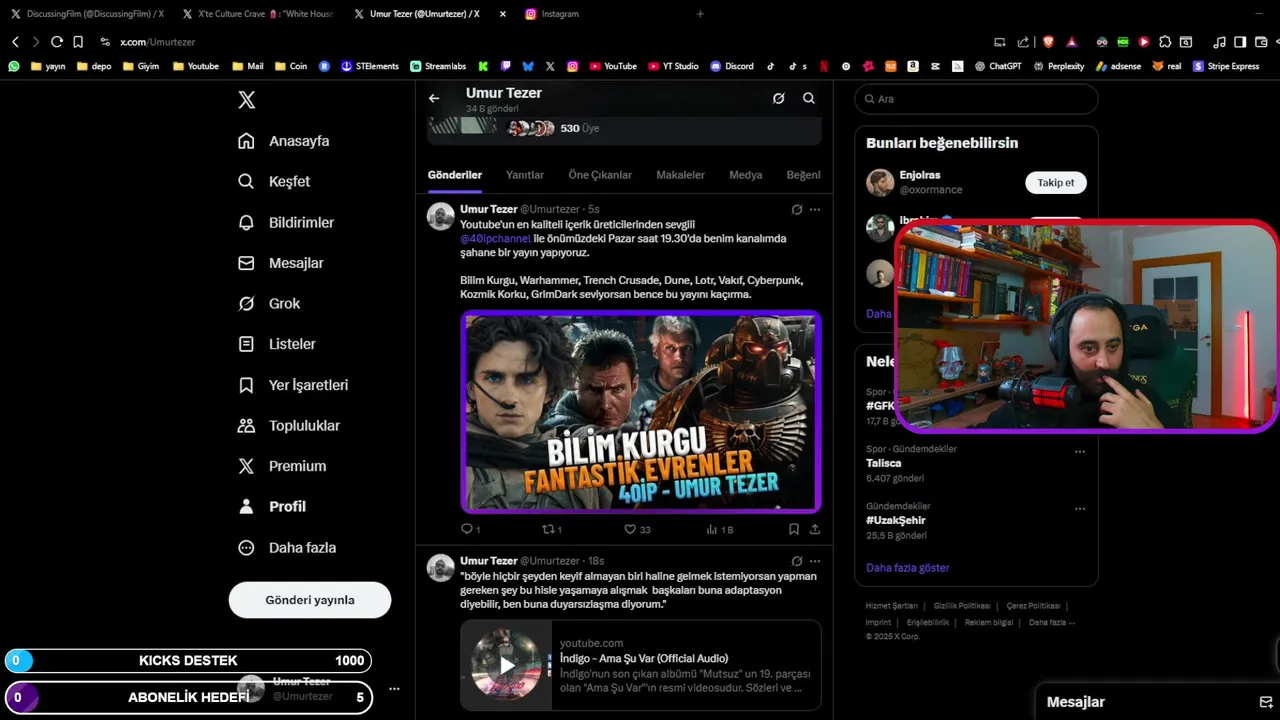Viewport: 1280px width, 720px height.
Task: Open more options for #UzakŞehir trend
Action: (1079, 509)
